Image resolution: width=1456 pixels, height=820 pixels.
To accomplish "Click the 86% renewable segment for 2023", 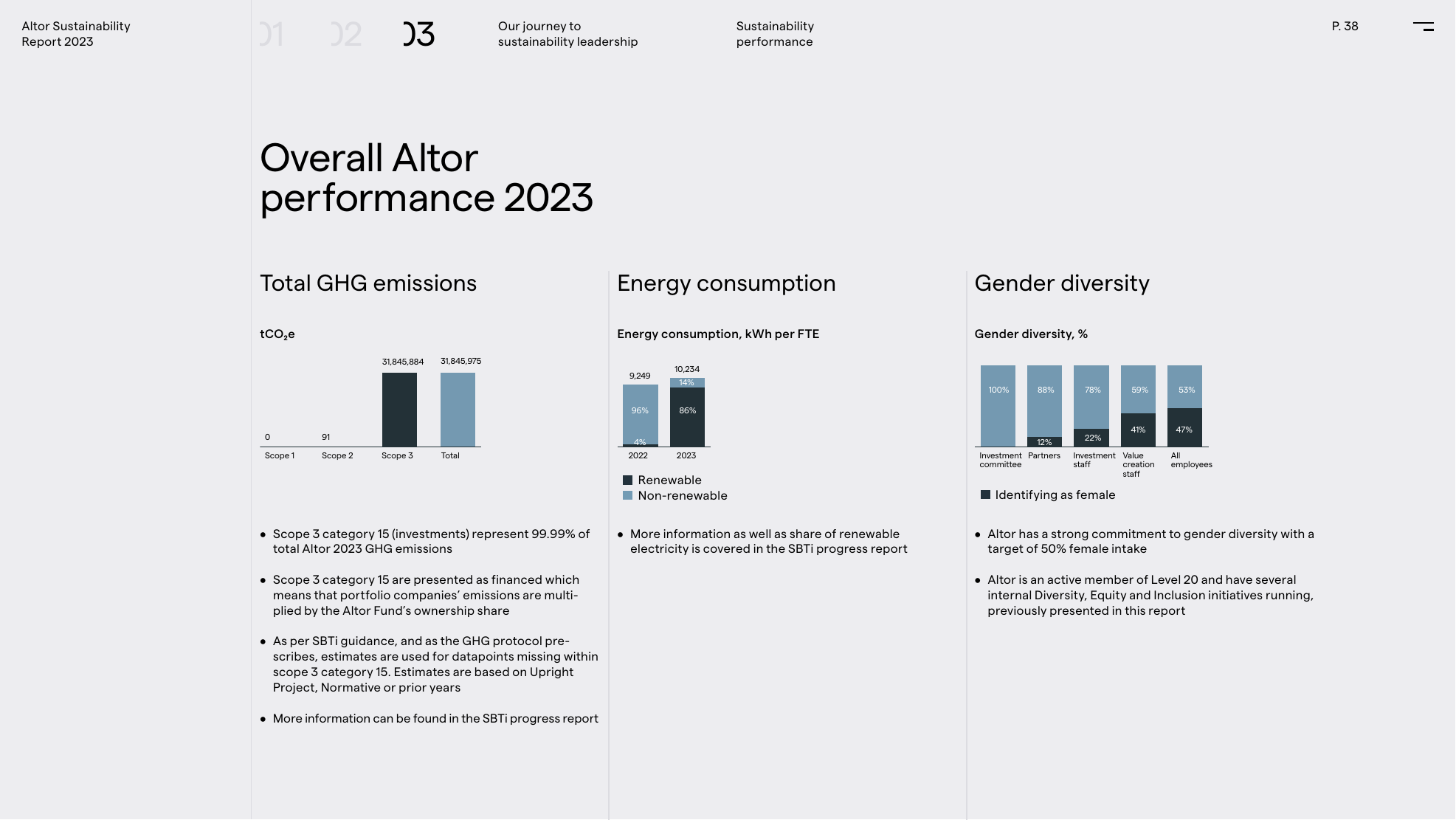I will (x=687, y=417).
